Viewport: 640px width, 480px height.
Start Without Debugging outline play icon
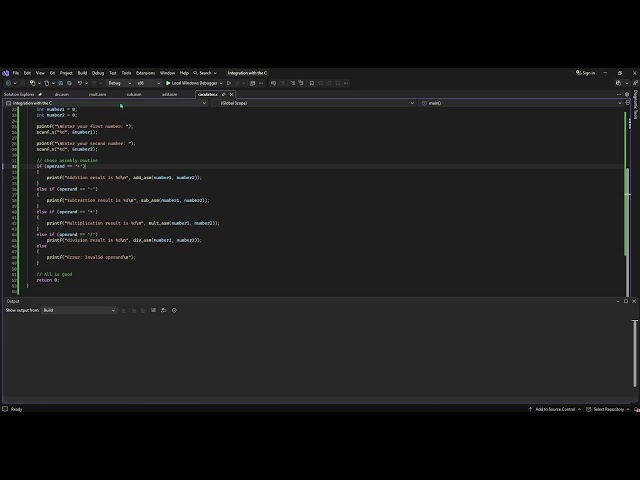click(x=229, y=83)
